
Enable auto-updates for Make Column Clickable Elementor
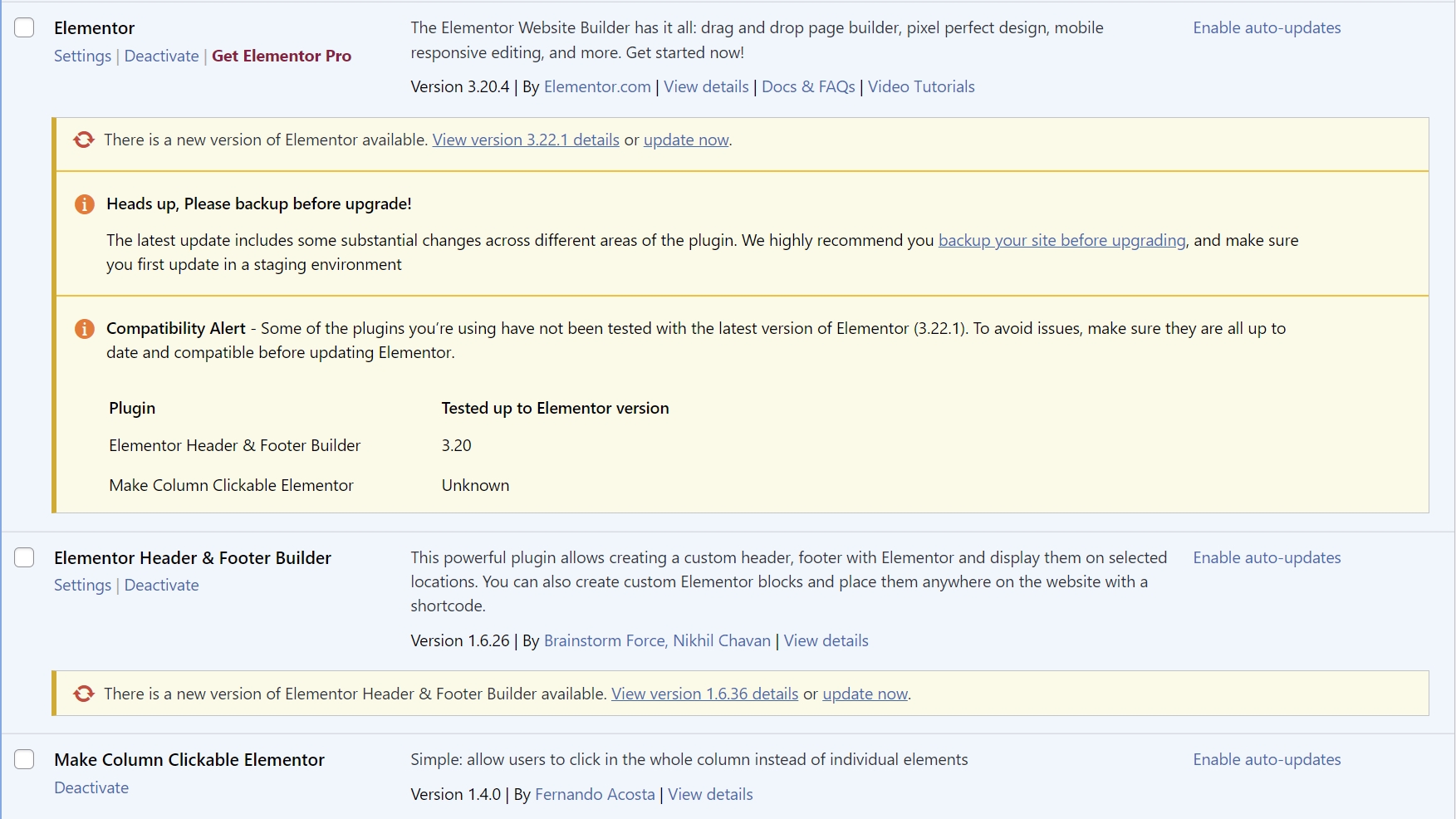coord(1267,760)
